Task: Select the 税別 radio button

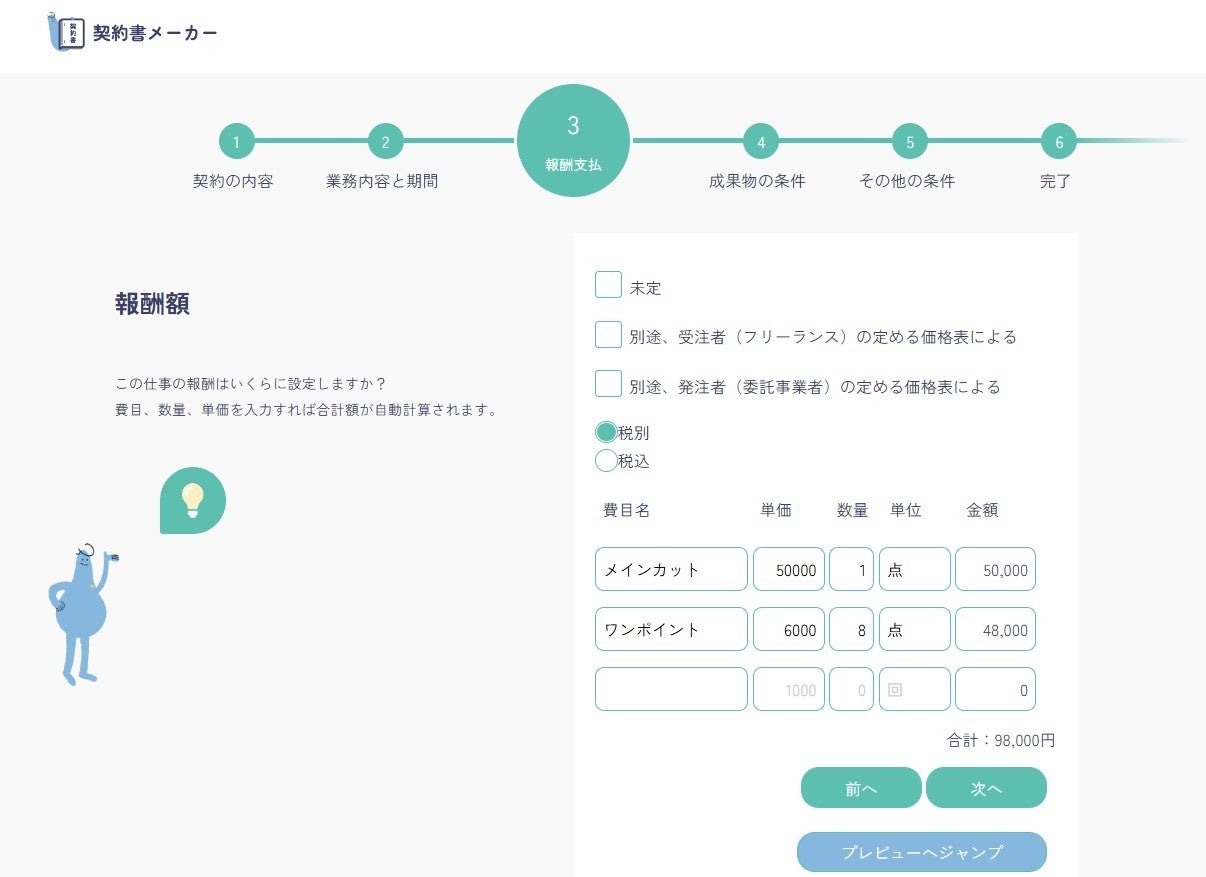Action: 606,432
